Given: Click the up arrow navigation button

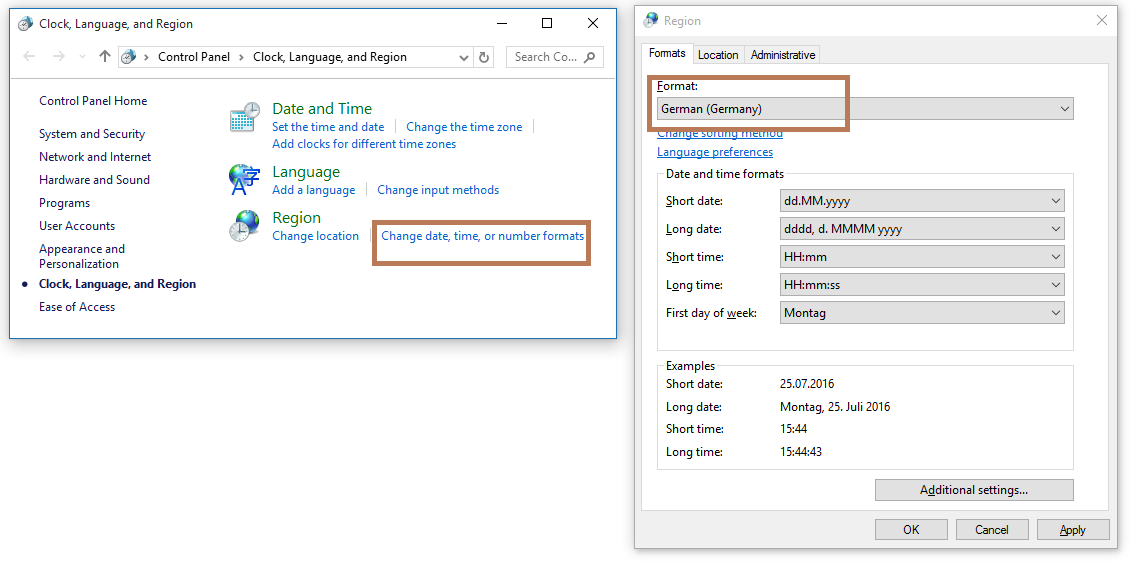Looking at the screenshot, I should coord(104,57).
